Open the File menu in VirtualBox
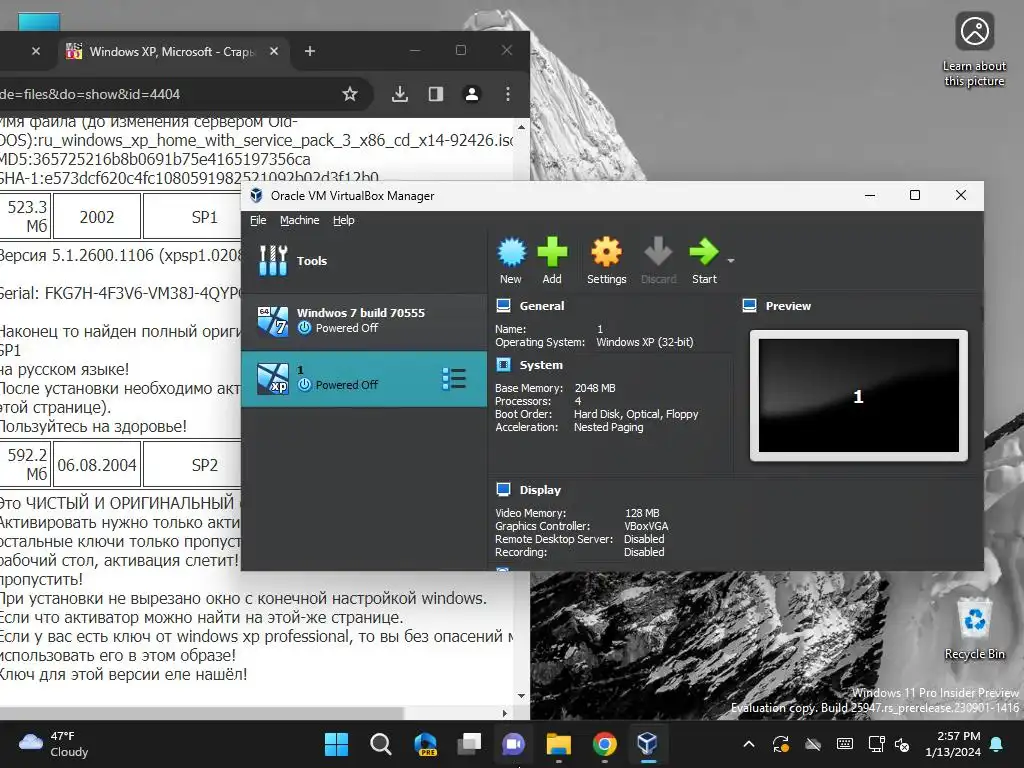This screenshot has width=1024, height=768. 258,220
